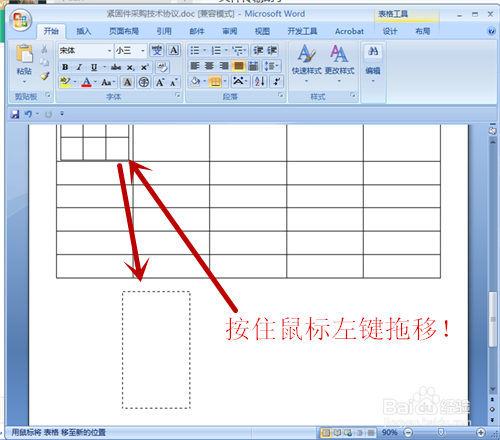The image size is (500, 440).
Task: Apply bulleted list
Action: tap(195, 51)
